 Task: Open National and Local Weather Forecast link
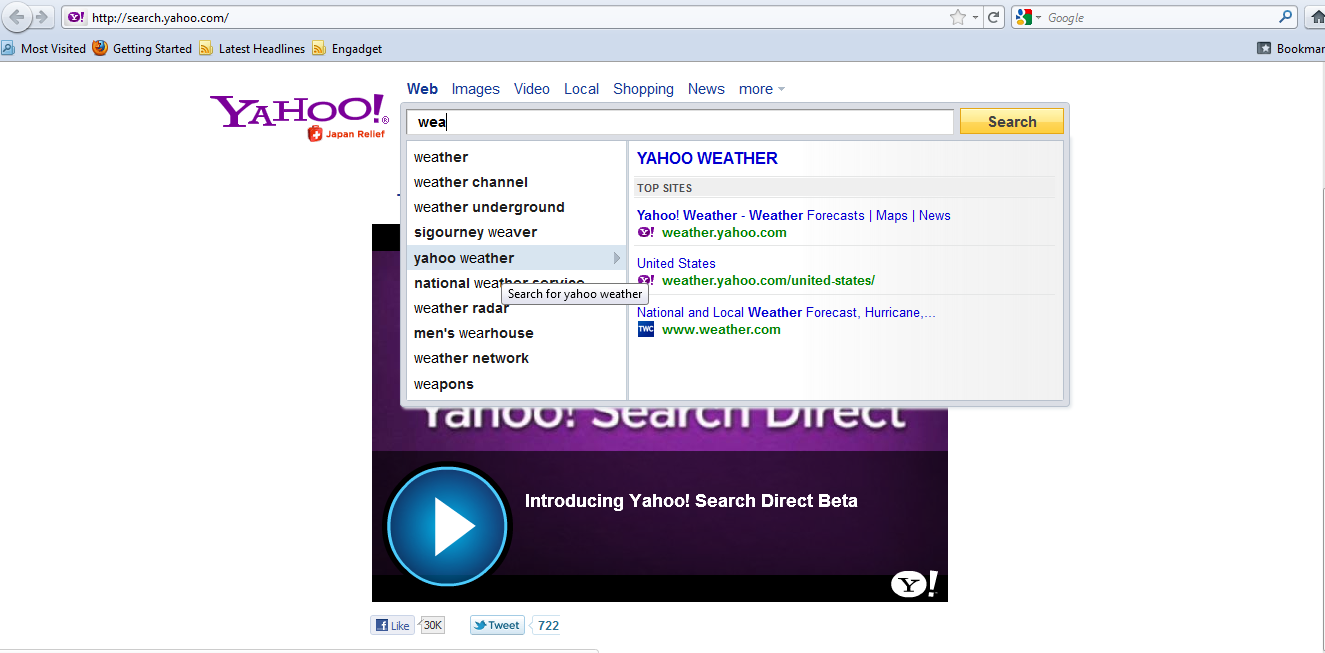(786, 312)
